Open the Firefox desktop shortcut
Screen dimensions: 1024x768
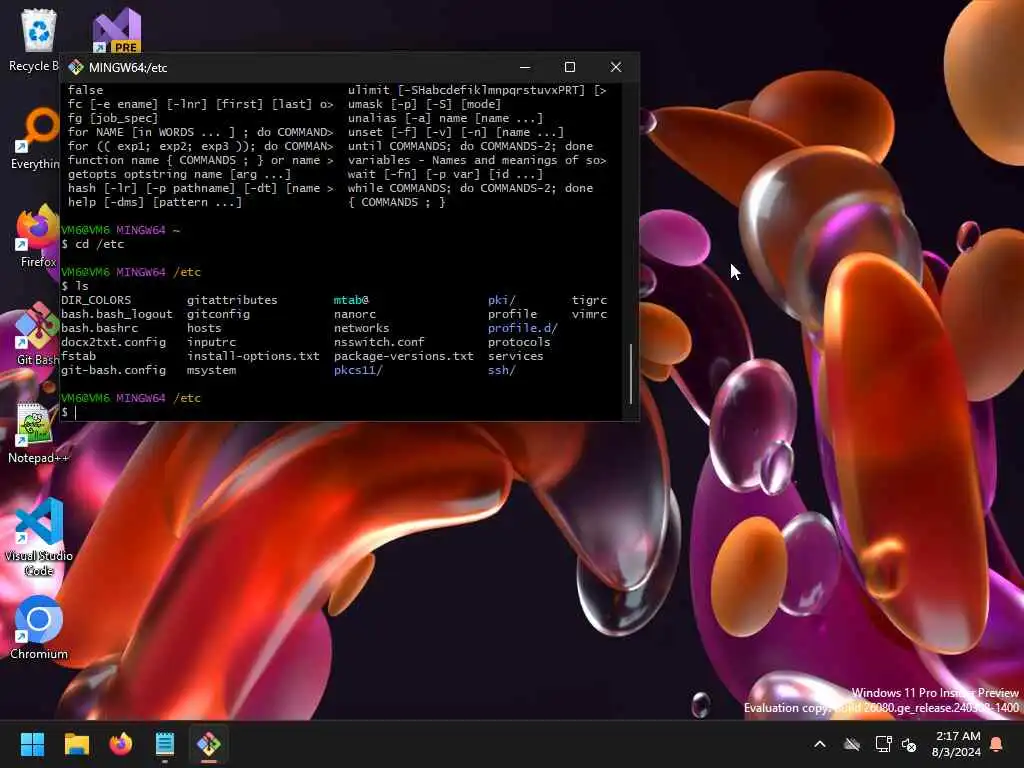pyautogui.click(x=37, y=236)
